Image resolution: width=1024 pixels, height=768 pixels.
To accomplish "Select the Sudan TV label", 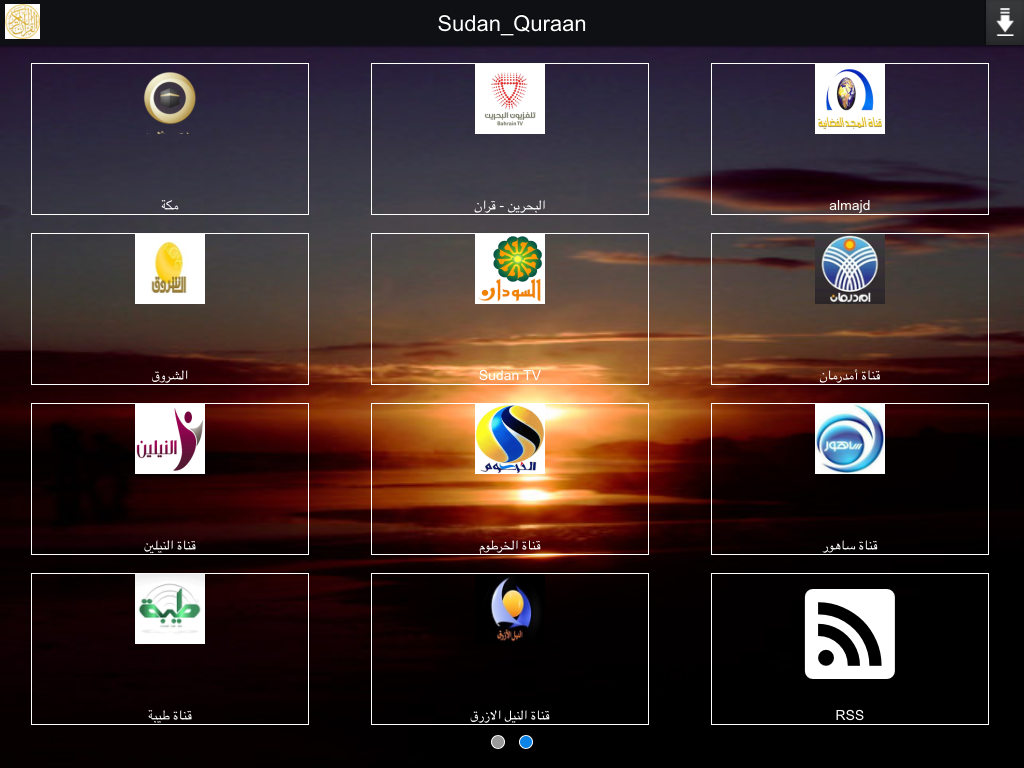I will [509, 376].
